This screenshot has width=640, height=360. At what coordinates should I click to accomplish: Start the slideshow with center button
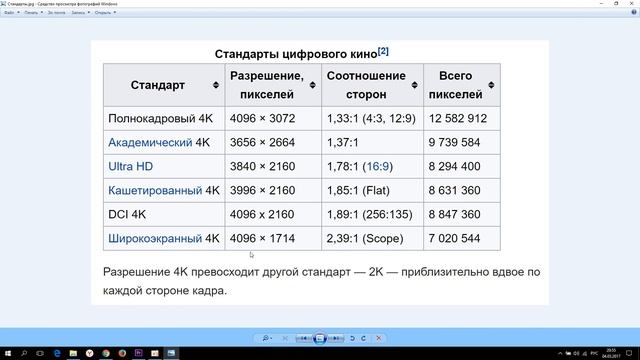(x=320, y=338)
